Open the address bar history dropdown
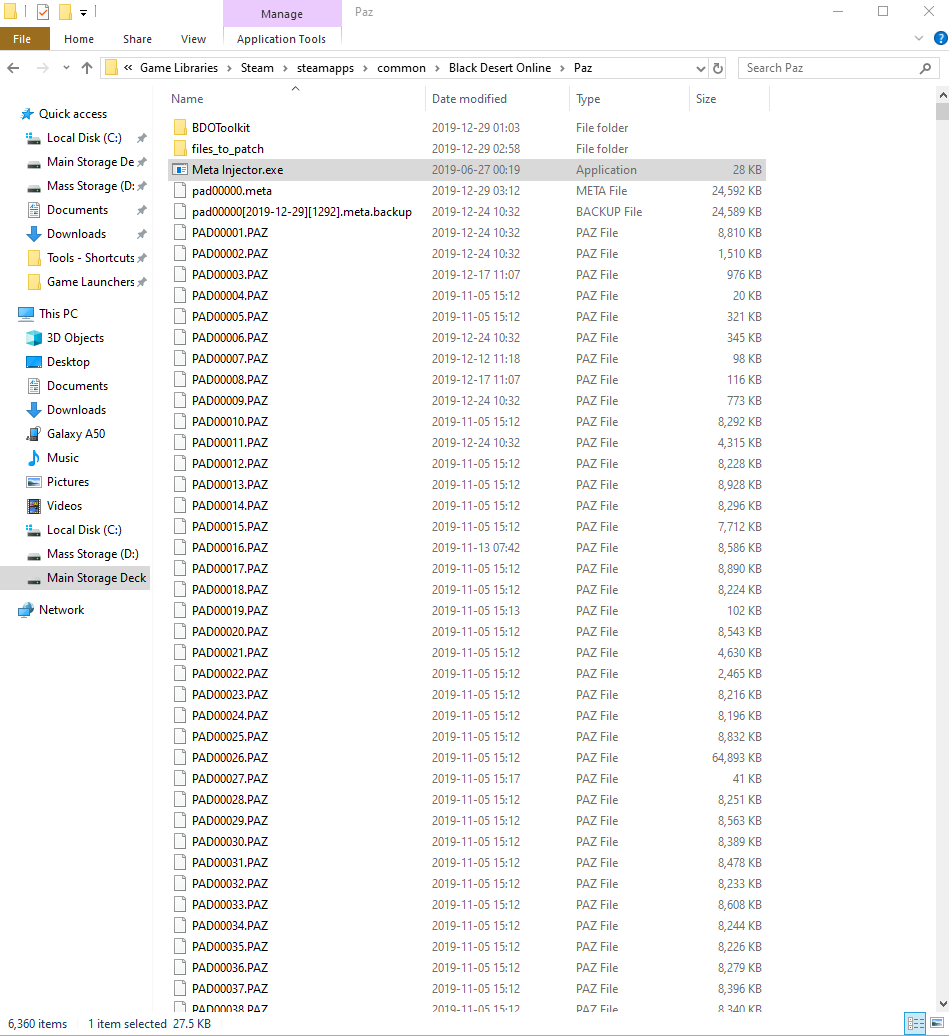This screenshot has height=1036, width=949. pos(700,68)
